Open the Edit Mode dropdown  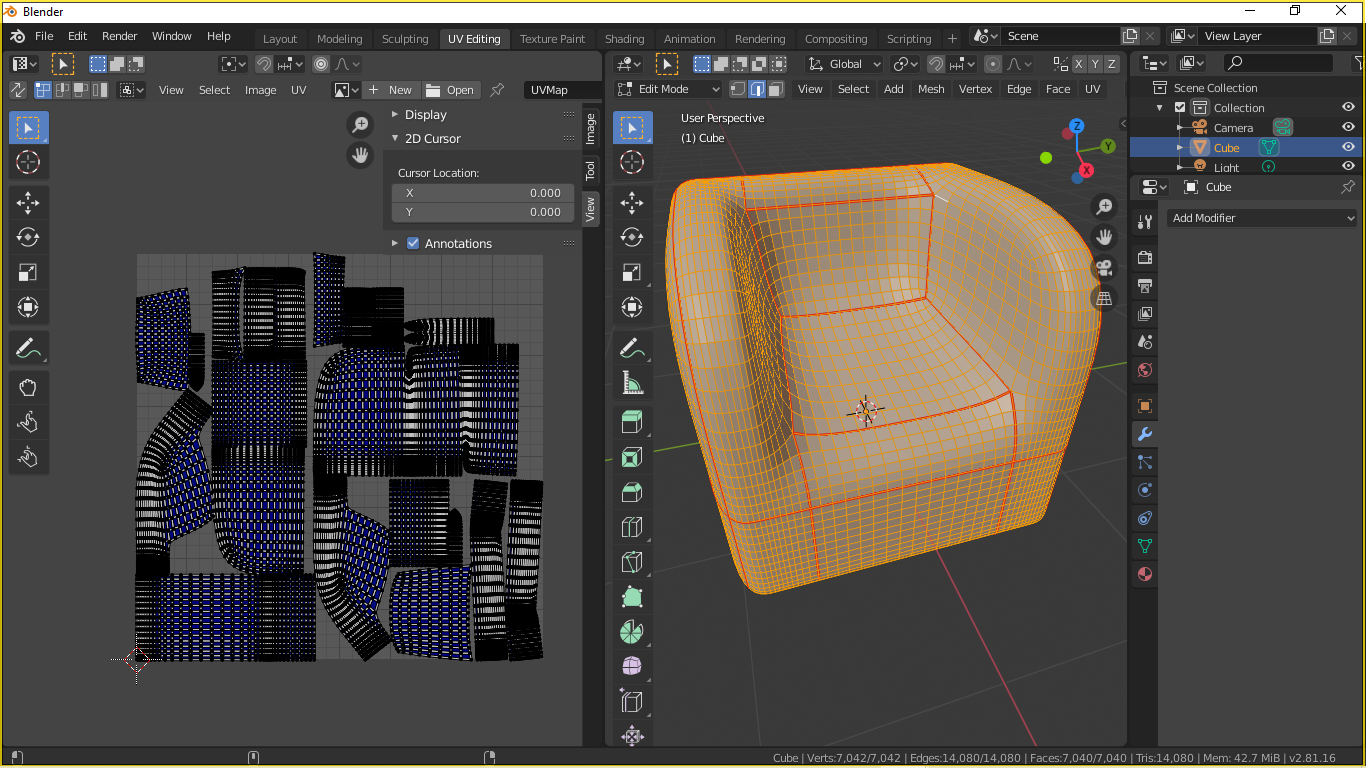[x=666, y=89]
